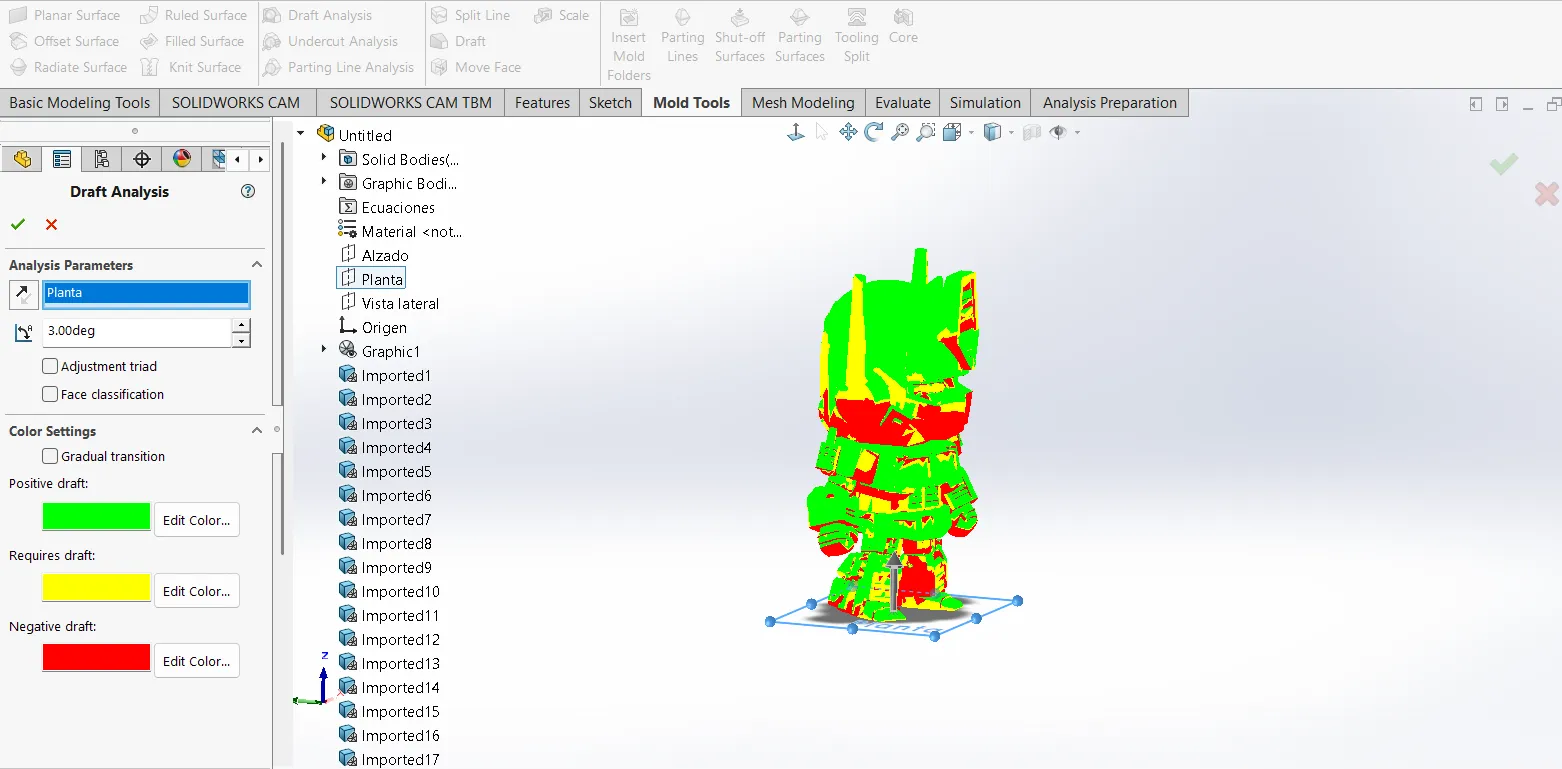Increase draft angle with the up spinner

[x=241, y=325]
